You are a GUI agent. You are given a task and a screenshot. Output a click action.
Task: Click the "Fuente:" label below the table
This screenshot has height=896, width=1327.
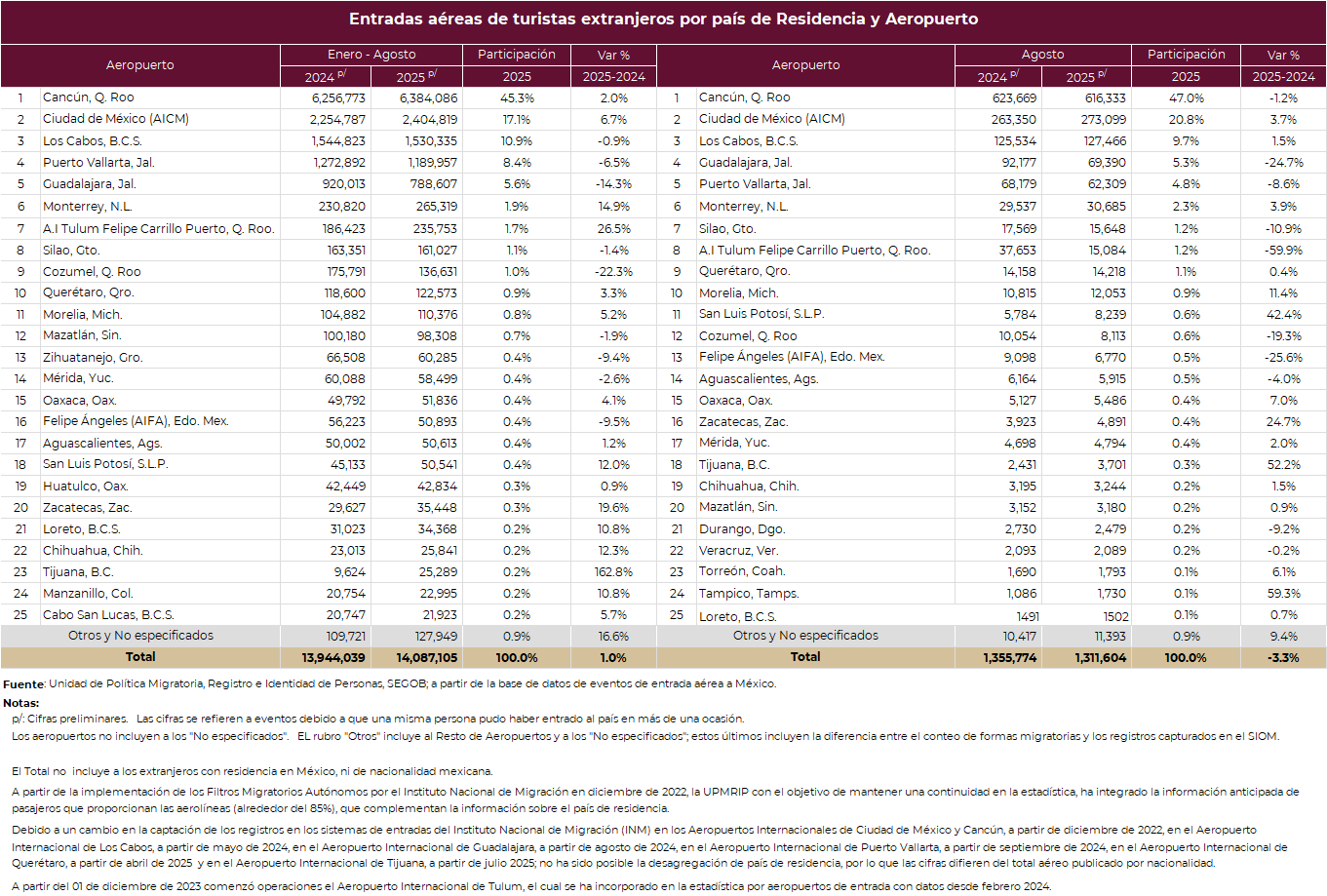tap(24, 684)
